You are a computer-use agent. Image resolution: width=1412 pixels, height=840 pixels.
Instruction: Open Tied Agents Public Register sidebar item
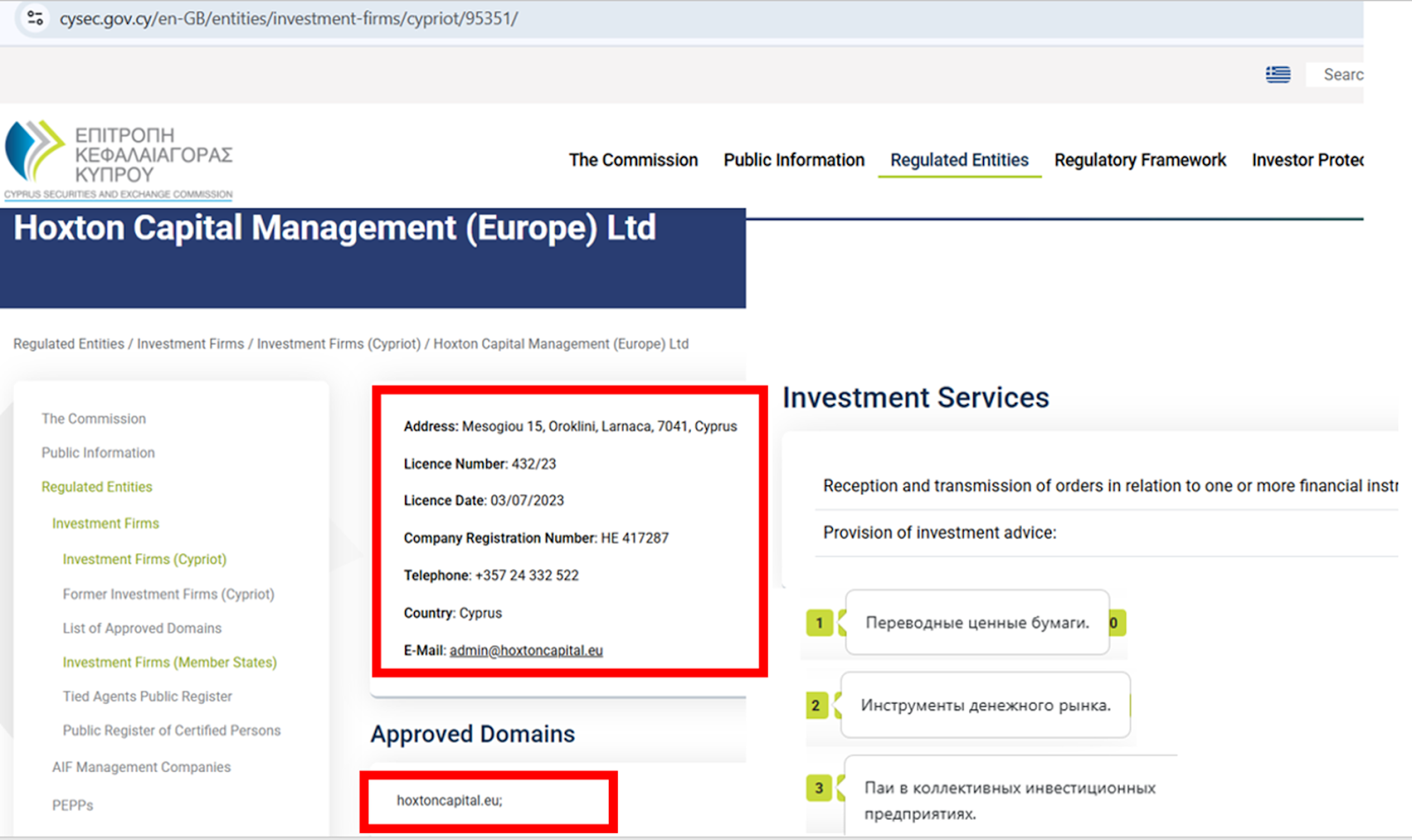147,697
